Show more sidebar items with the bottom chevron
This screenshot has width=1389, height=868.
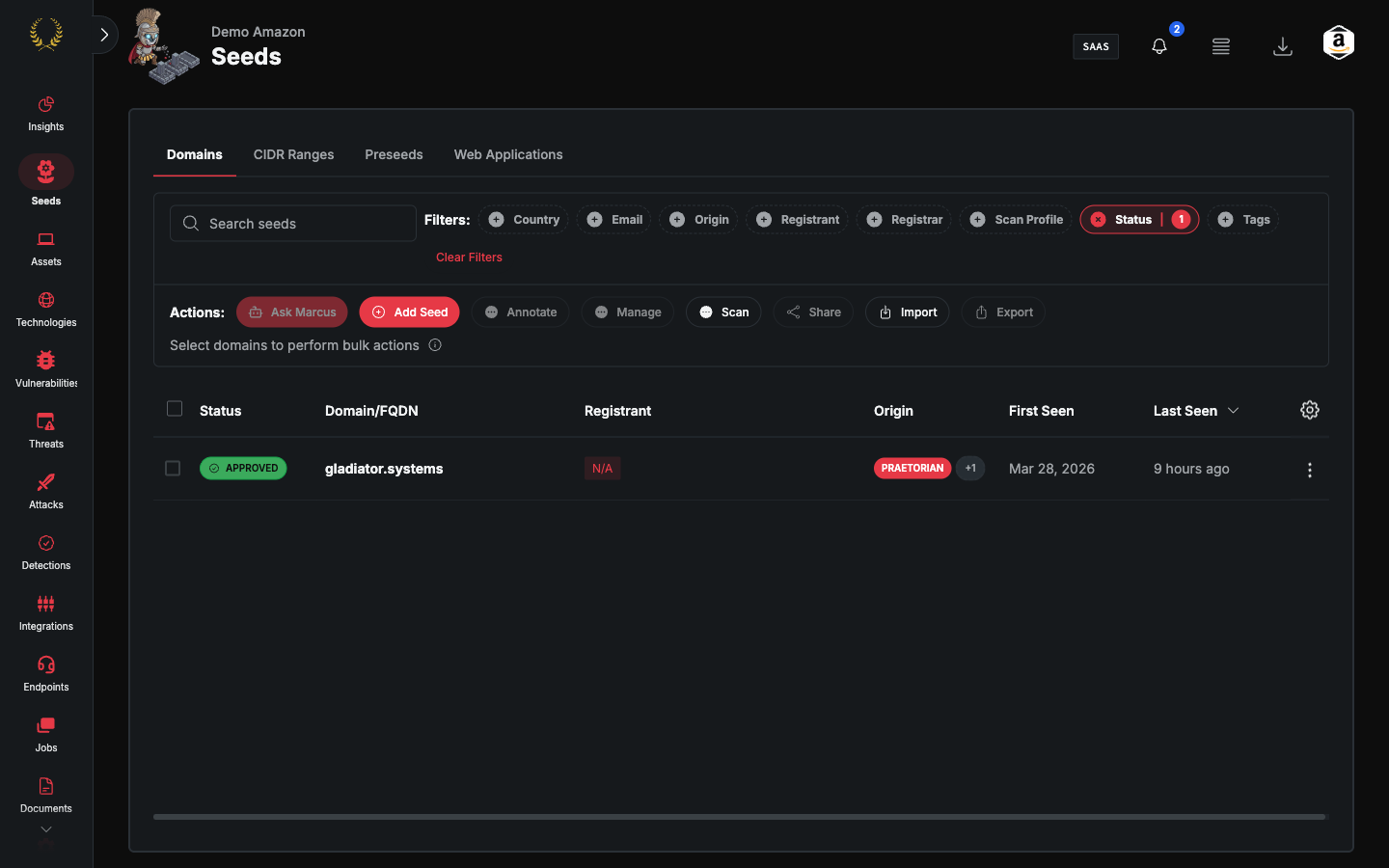46,829
